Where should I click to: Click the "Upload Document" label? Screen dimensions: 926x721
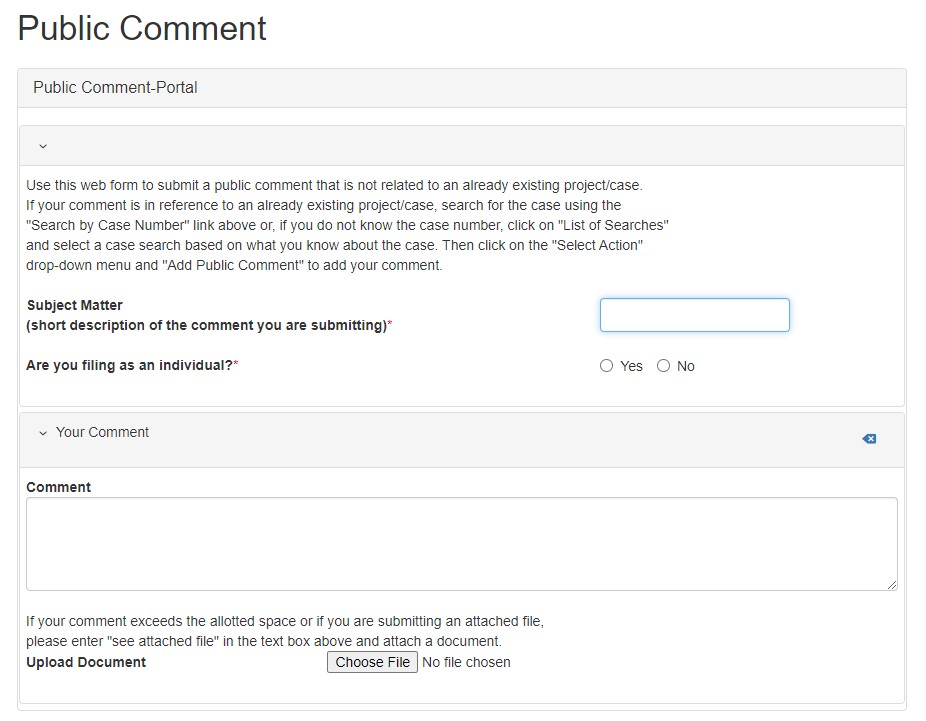(86, 662)
